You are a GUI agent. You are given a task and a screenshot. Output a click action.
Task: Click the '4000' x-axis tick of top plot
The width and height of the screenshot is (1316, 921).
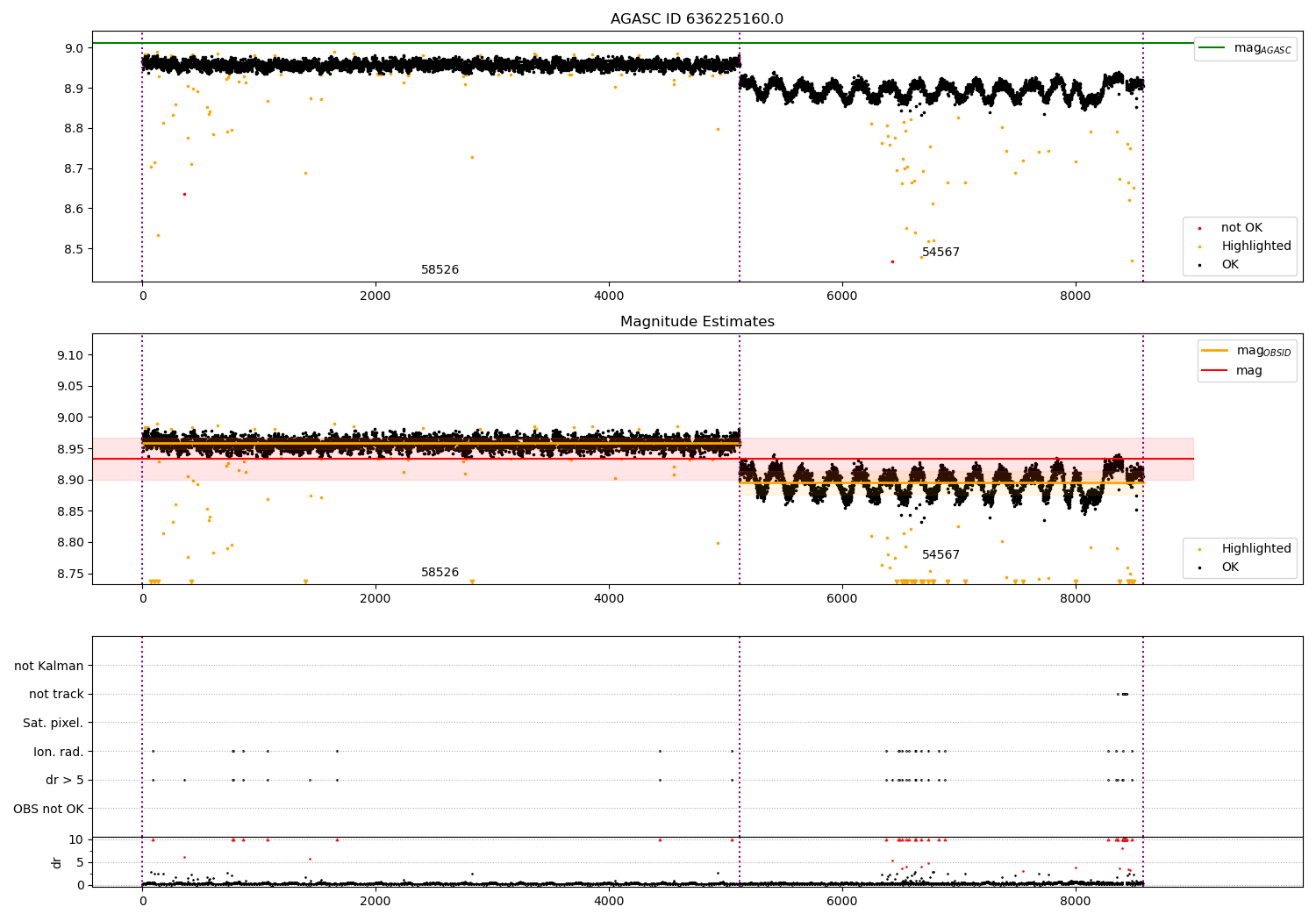(x=609, y=296)
